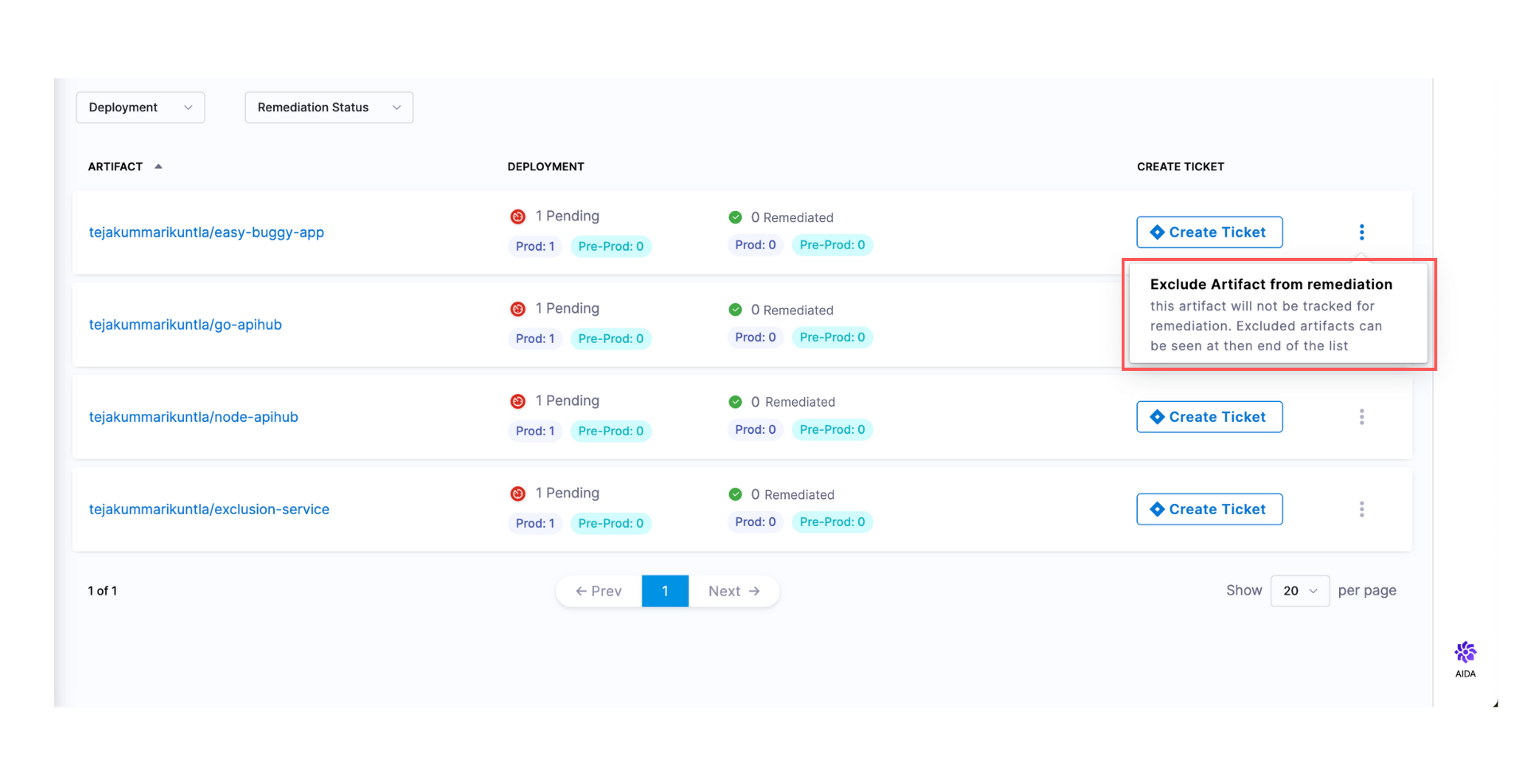Open the AIDA assistant icon
Image resolution: width=1523 pixels, height=784 pixels.
[1464, 654]
